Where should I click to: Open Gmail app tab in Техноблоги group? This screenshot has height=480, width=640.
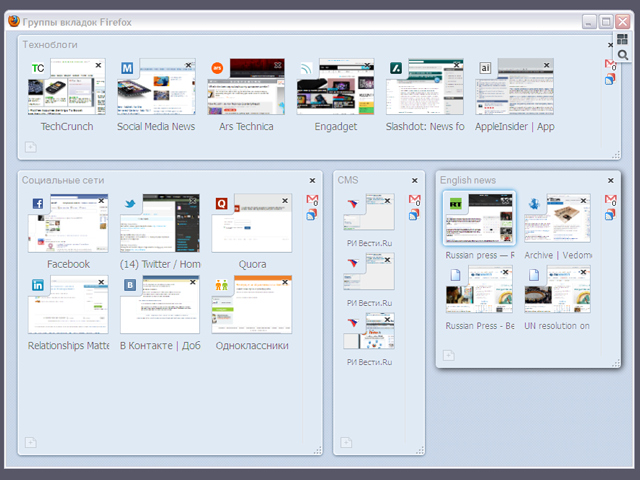tap(610, 65)
